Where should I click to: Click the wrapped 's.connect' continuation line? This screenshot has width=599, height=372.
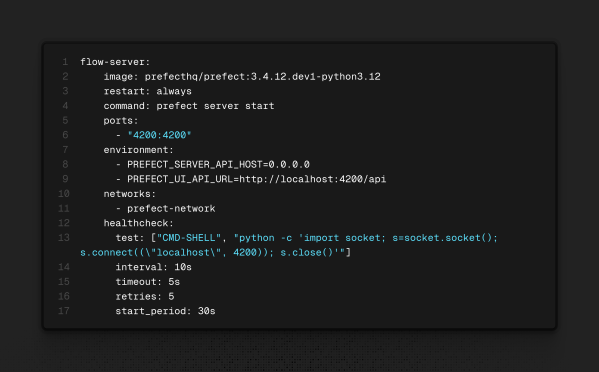coord(215,252)
